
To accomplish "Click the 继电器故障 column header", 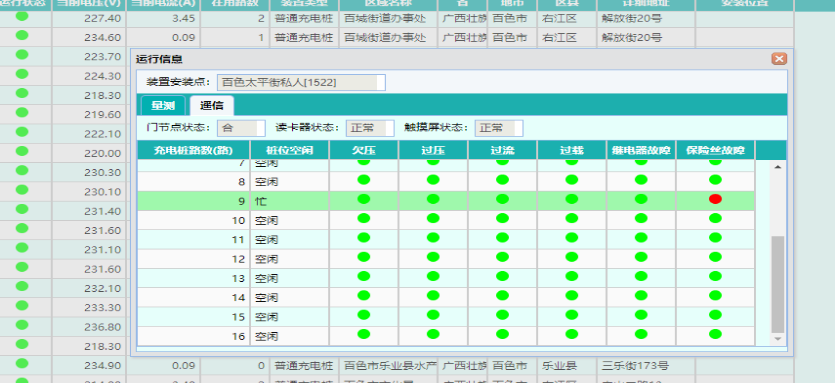I will pyautogui.click(x=641, y=150).
